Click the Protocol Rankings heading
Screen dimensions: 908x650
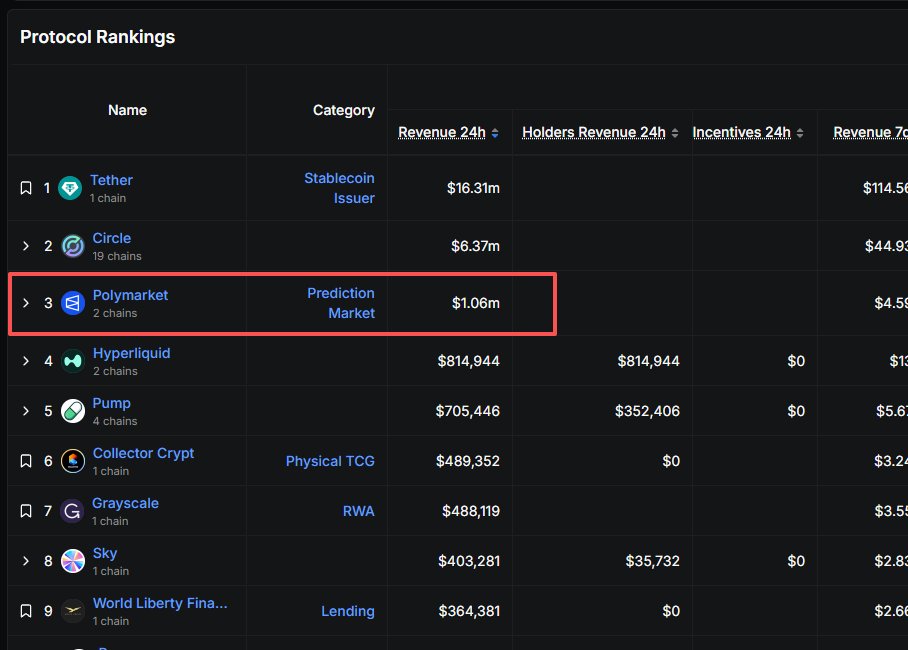(97, 36)
